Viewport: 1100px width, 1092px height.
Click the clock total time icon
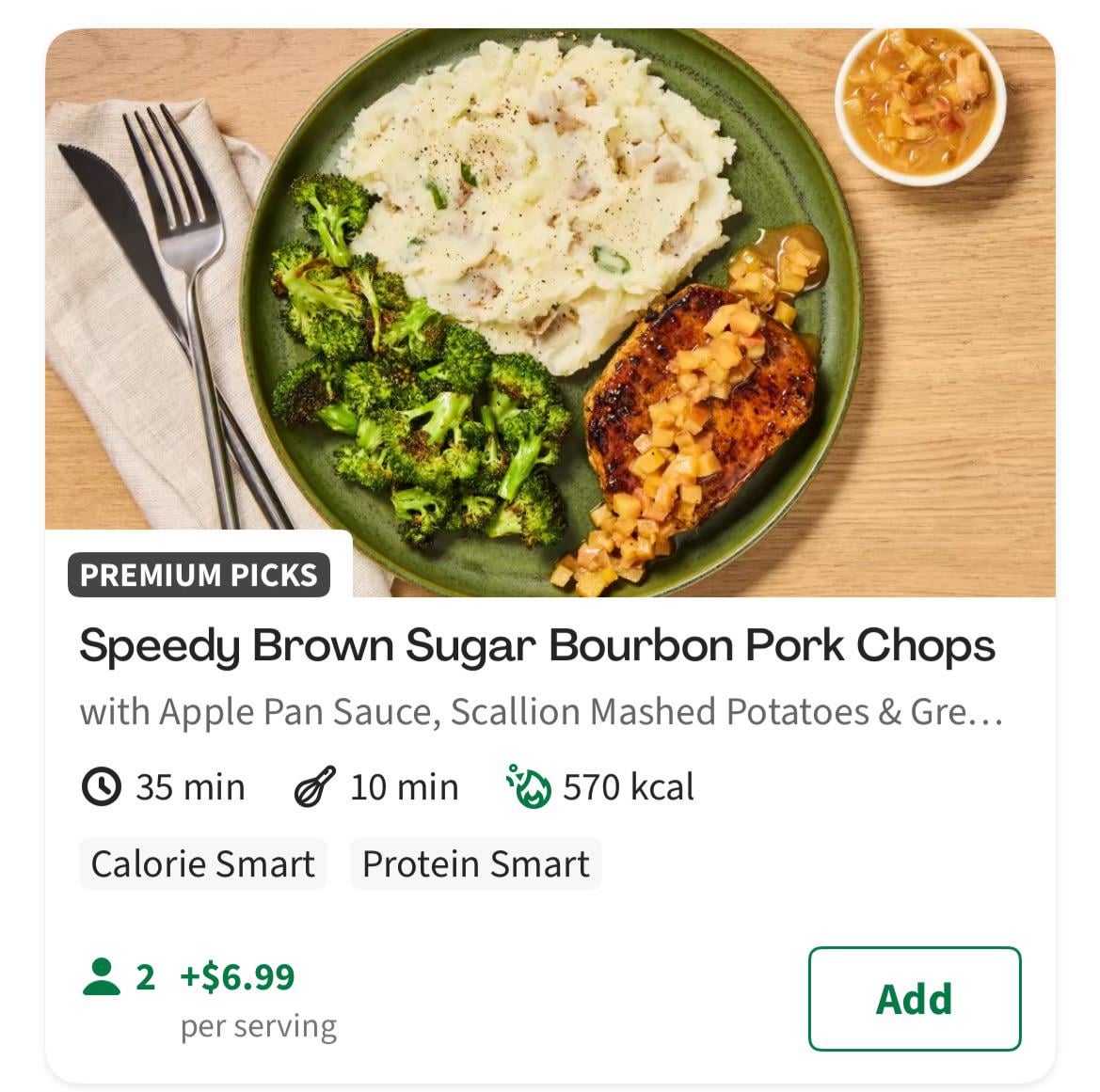(x=101, y=786)
